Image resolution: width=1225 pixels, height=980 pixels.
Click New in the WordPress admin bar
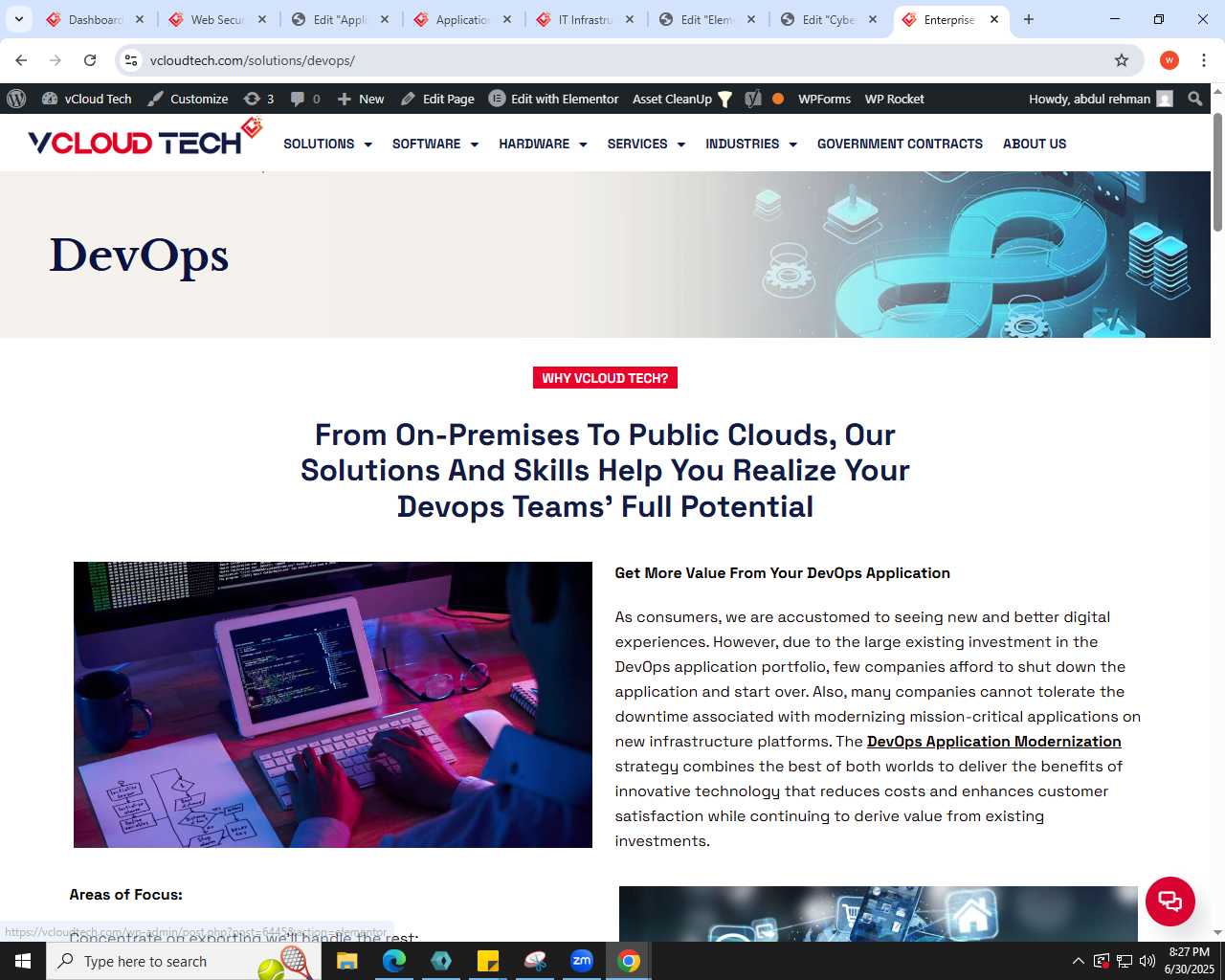pyautogui.click(x=361, y=99)
